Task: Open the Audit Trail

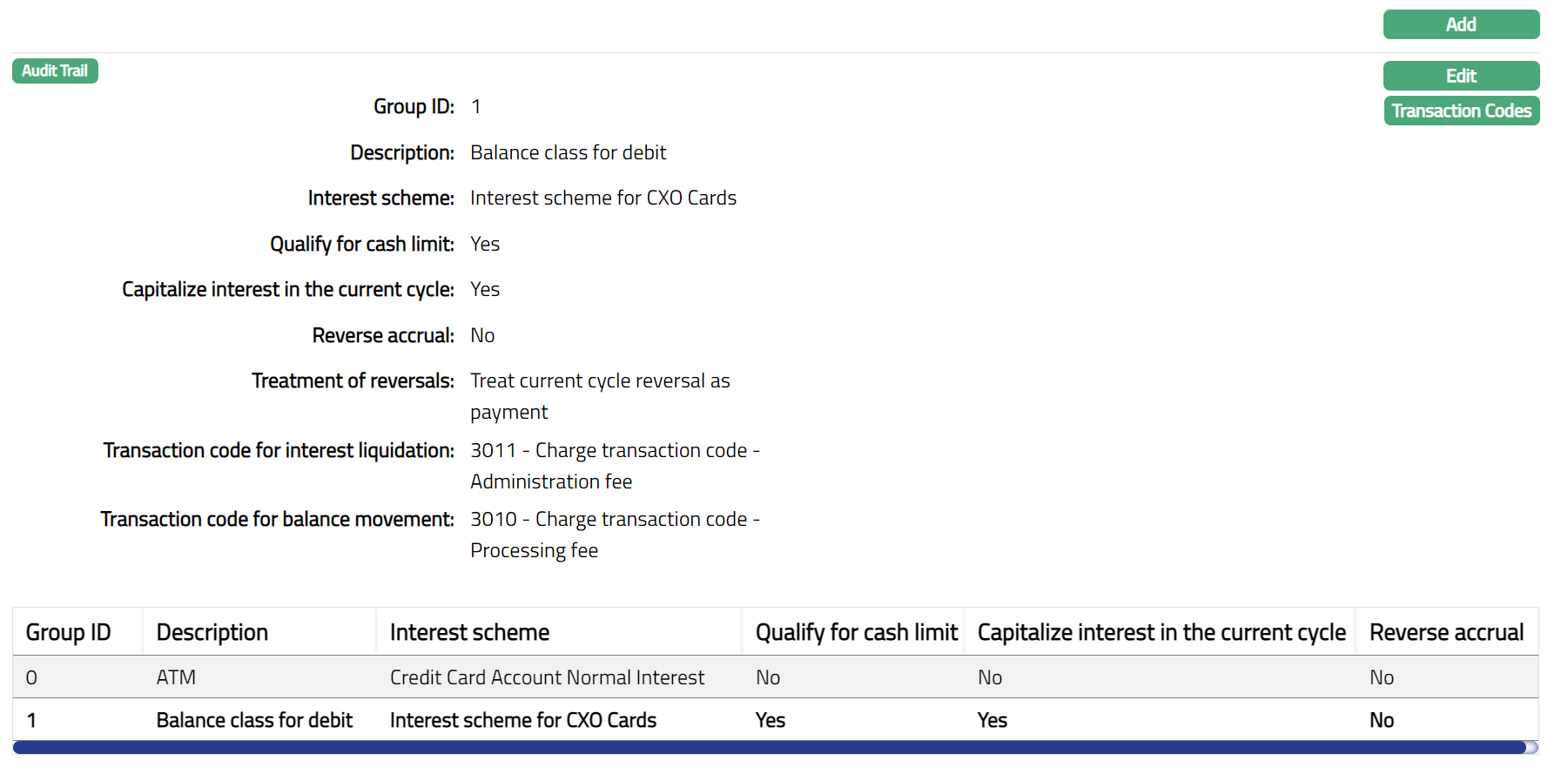Action: 55,71
